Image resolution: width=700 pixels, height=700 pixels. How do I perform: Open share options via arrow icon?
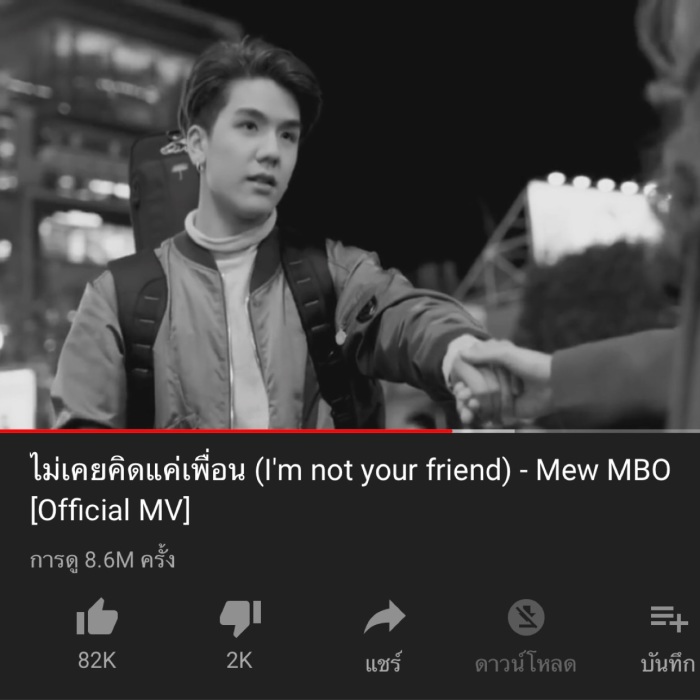pyautogui.click(x=384, y=617)
